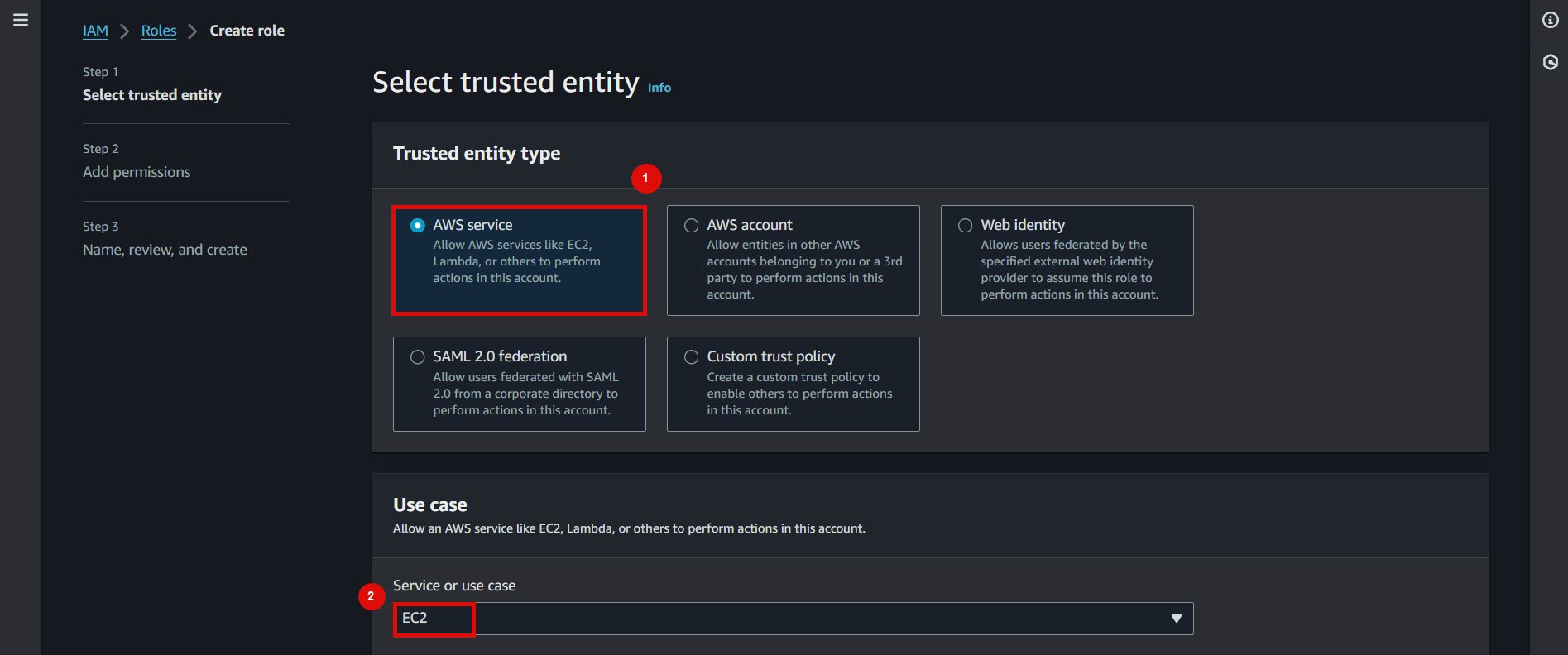Click the dropdown arrow beside EC2
1568x655 pixels.
pyautogui.click(x=1176, y=619)
